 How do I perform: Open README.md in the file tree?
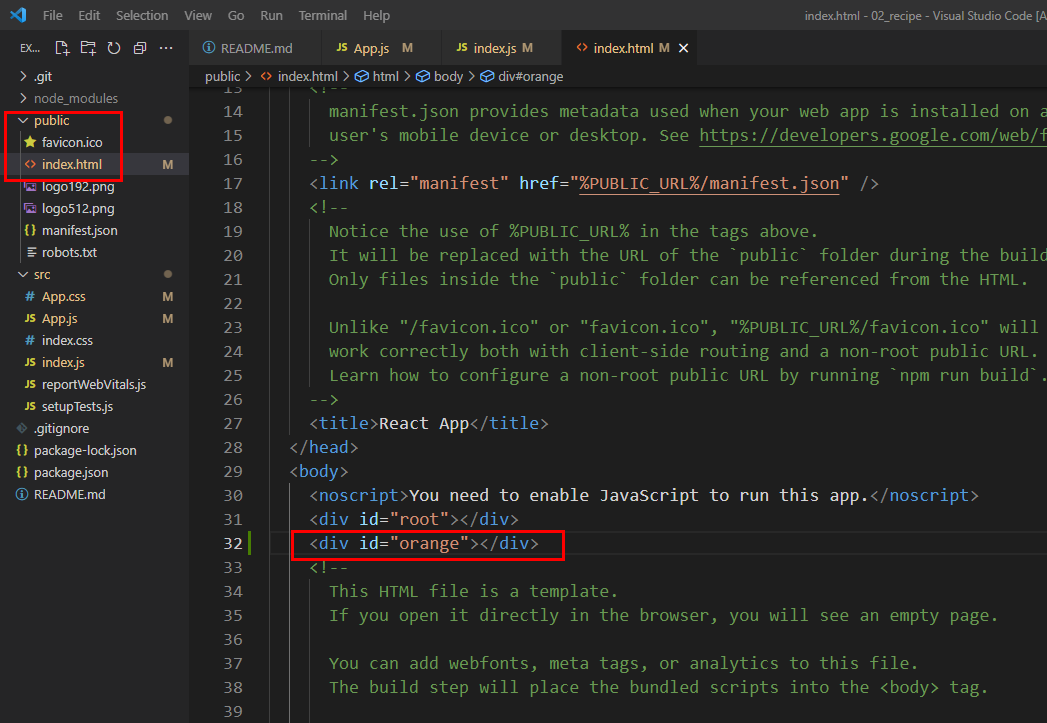click(x=94, y=495)
